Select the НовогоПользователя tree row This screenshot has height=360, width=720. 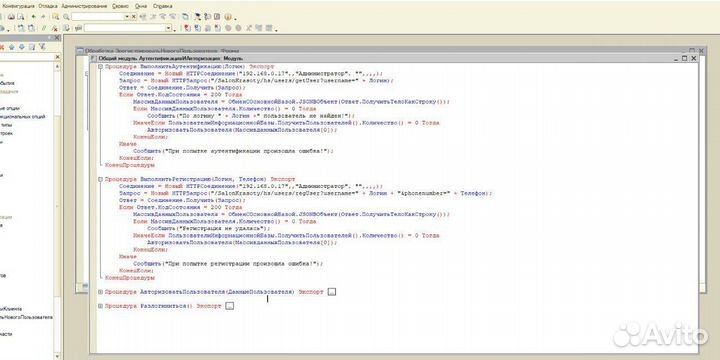pos(26,317)
